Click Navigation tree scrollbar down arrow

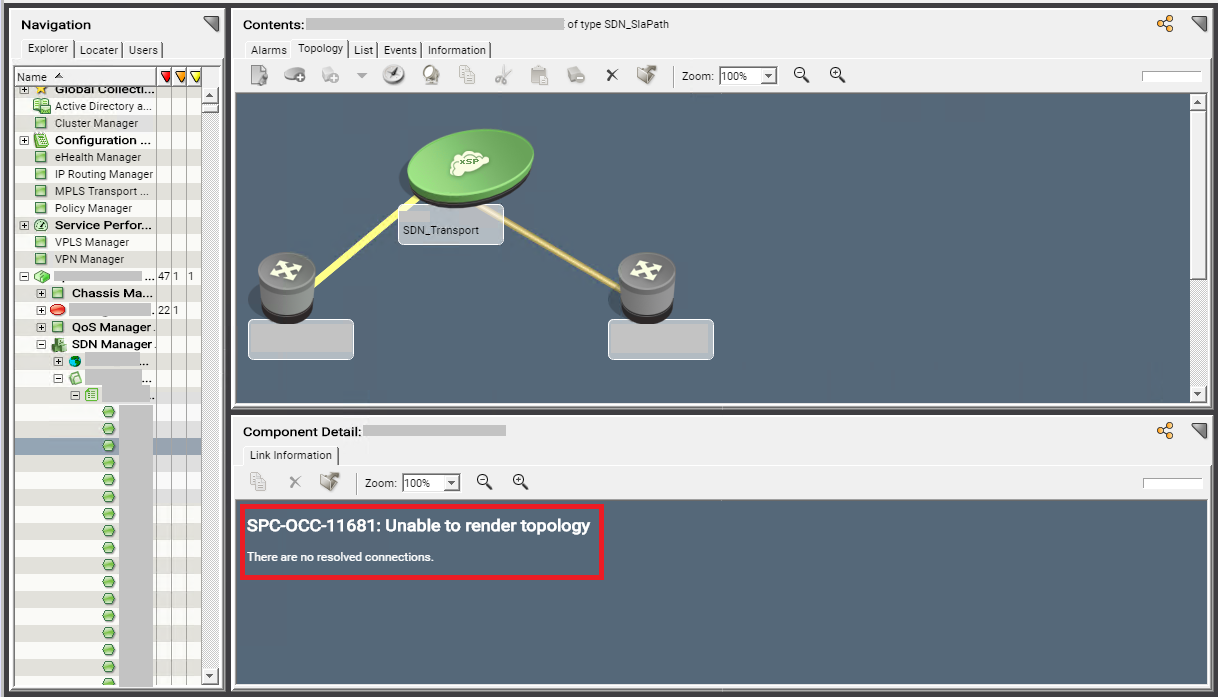pos(210,676)
